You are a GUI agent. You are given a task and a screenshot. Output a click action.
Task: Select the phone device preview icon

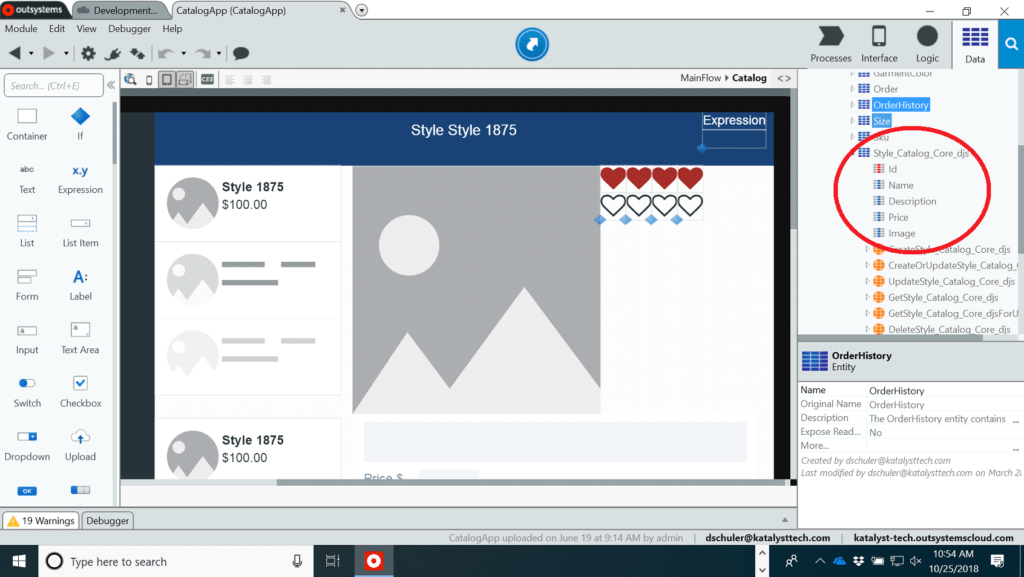(150, 79)
